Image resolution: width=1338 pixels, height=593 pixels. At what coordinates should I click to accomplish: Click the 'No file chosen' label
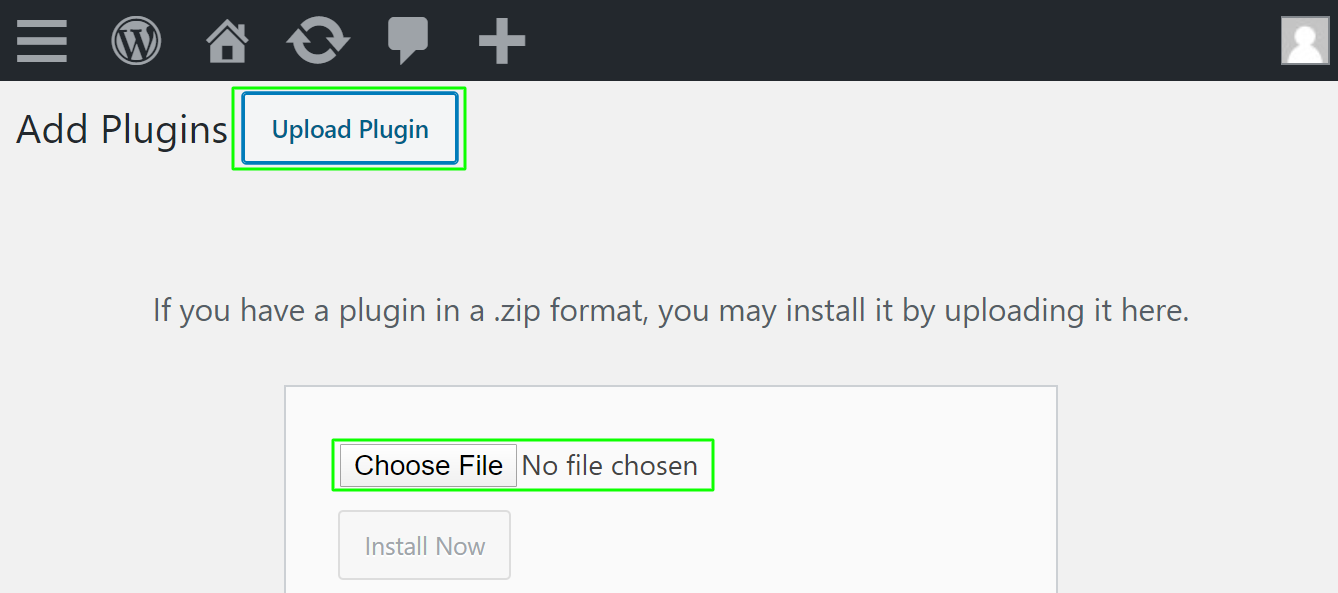coord(610,466)
